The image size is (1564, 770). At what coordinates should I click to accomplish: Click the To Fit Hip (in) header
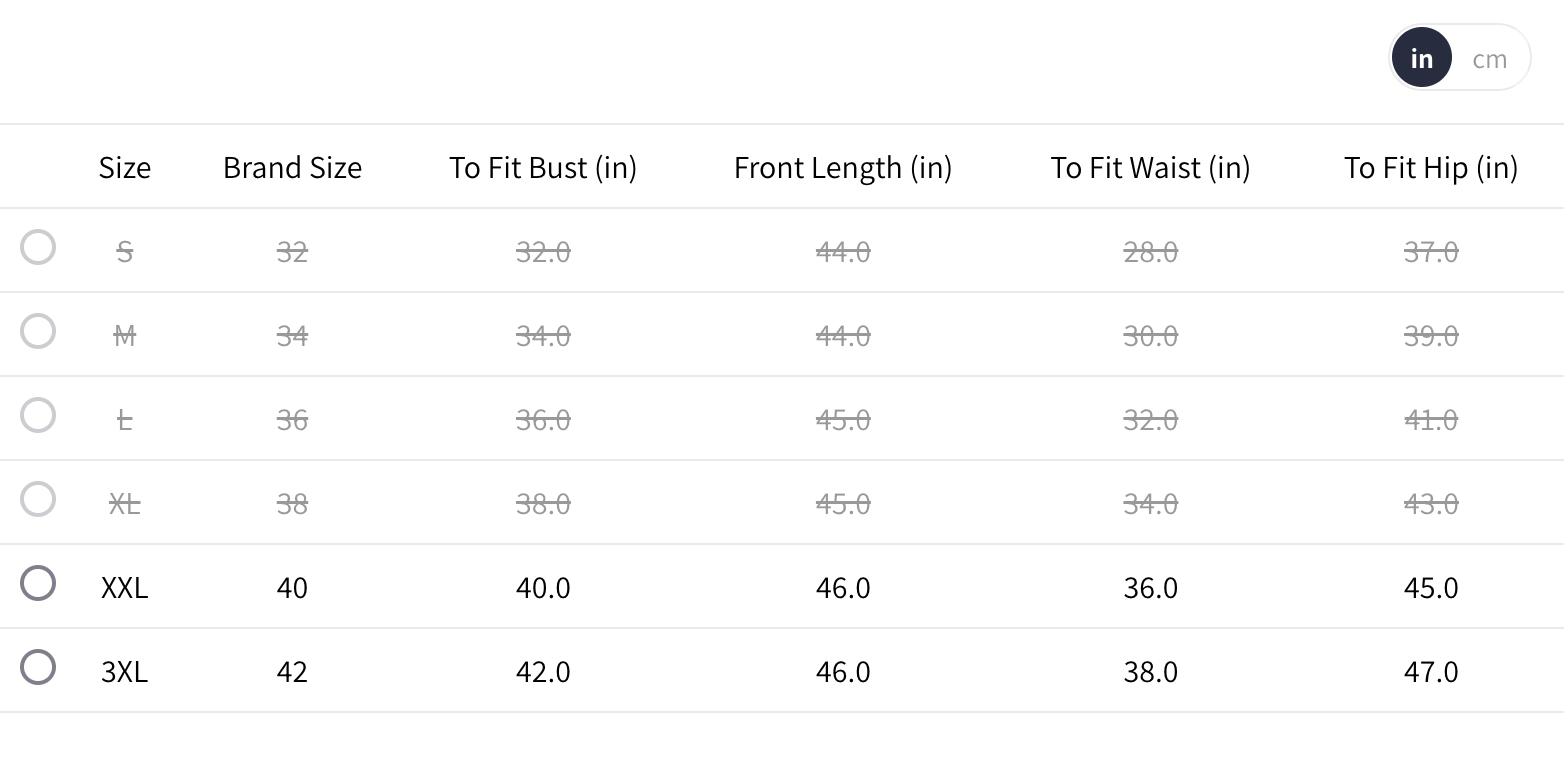coord(1430,167)
